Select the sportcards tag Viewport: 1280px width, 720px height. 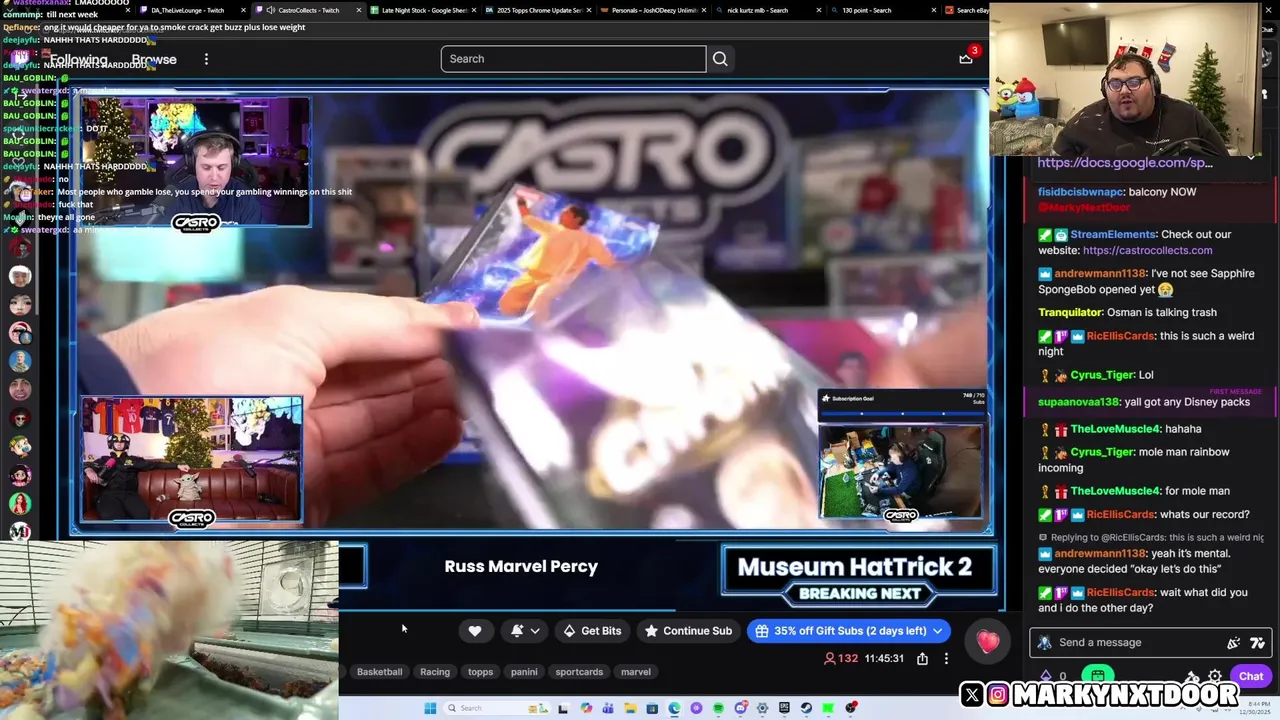(579, 672)
